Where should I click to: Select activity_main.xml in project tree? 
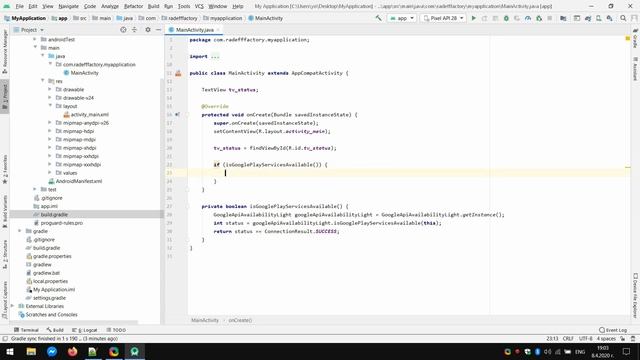[x=86, y=114]
